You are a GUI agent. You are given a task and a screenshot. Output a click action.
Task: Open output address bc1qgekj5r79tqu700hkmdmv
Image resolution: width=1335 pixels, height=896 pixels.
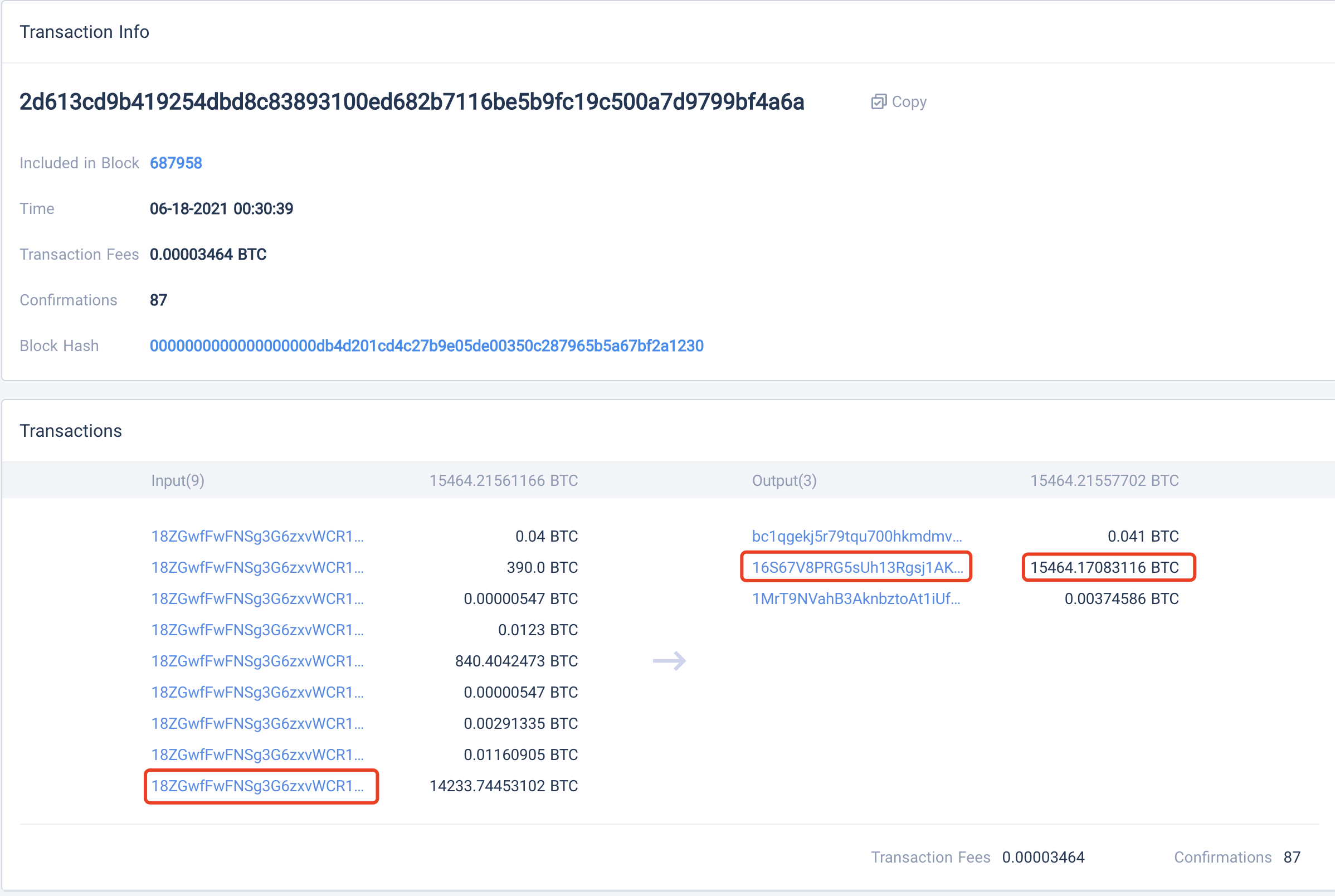(856, 536)
